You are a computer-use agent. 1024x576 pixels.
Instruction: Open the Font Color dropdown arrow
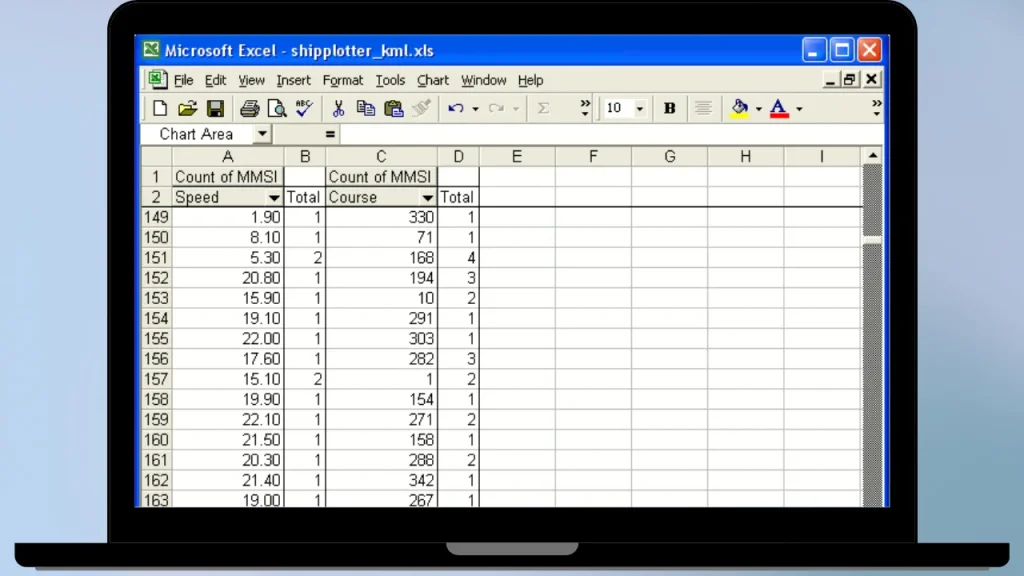(799, 109)
